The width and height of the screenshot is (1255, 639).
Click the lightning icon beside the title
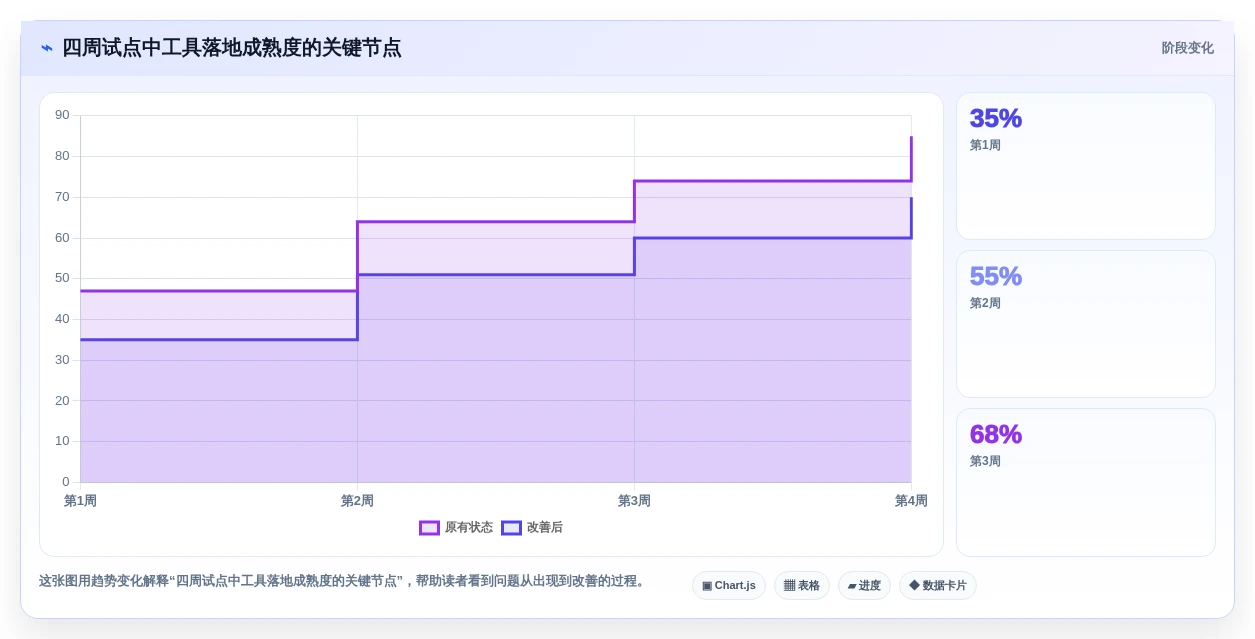point(47,48)
